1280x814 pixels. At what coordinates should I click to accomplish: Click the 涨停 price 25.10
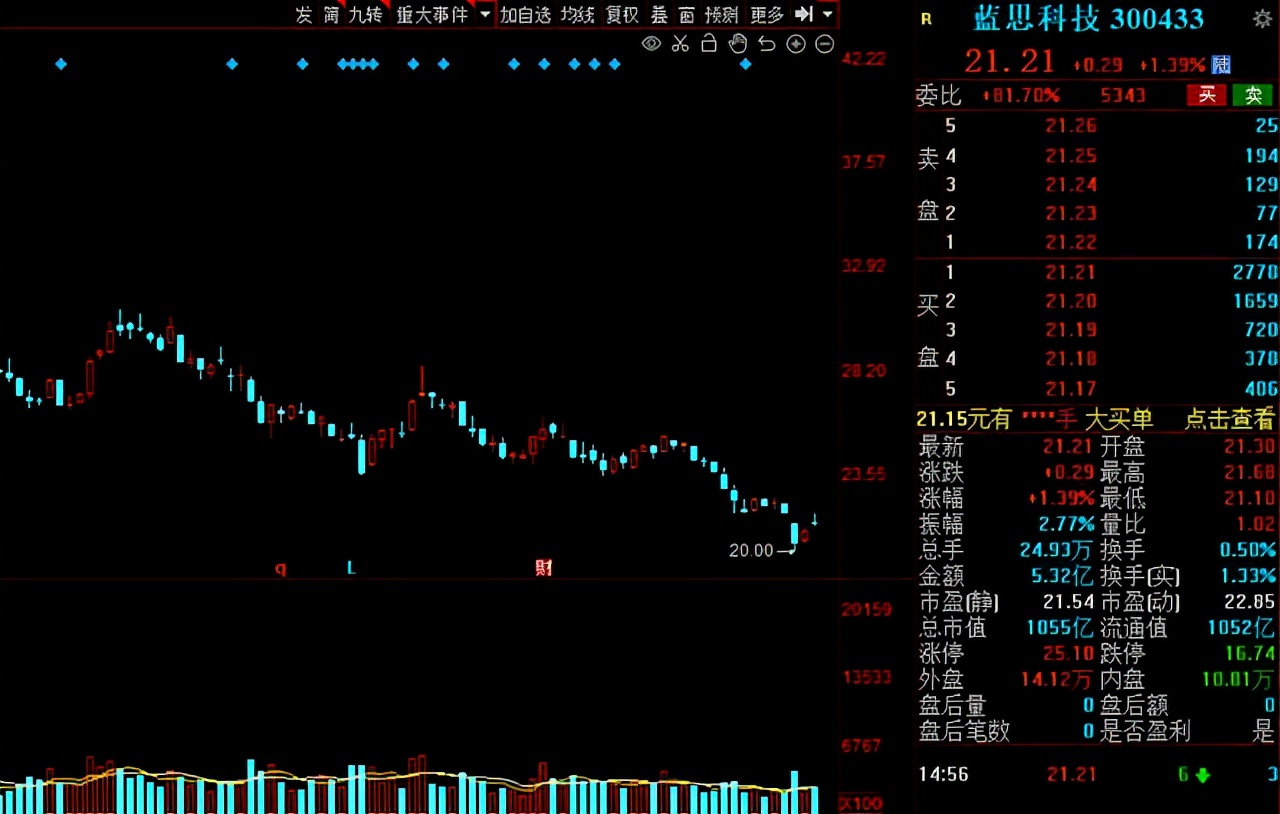coord(1067,654)
